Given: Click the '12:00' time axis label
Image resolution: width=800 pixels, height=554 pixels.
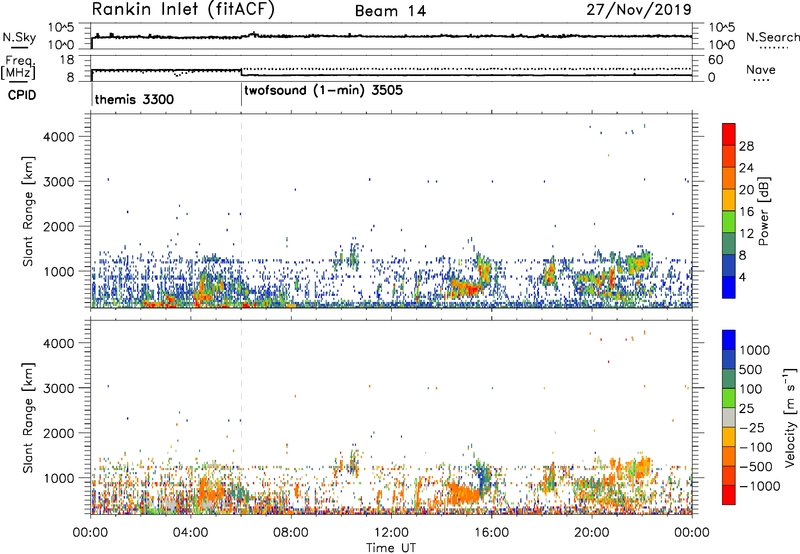Looking at the screenshot, I should 391,533.
